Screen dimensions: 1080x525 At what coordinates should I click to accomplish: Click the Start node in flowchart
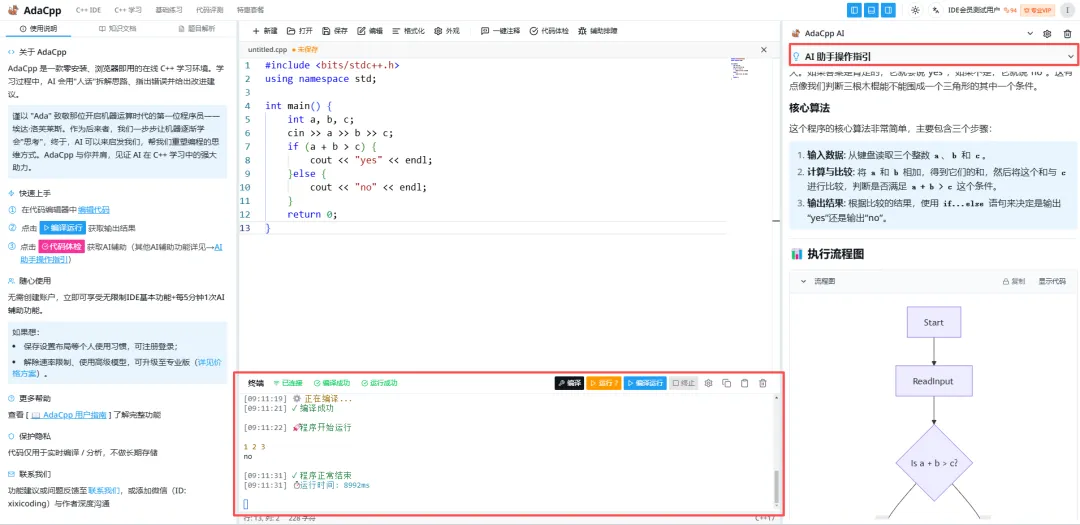(933, 322)
